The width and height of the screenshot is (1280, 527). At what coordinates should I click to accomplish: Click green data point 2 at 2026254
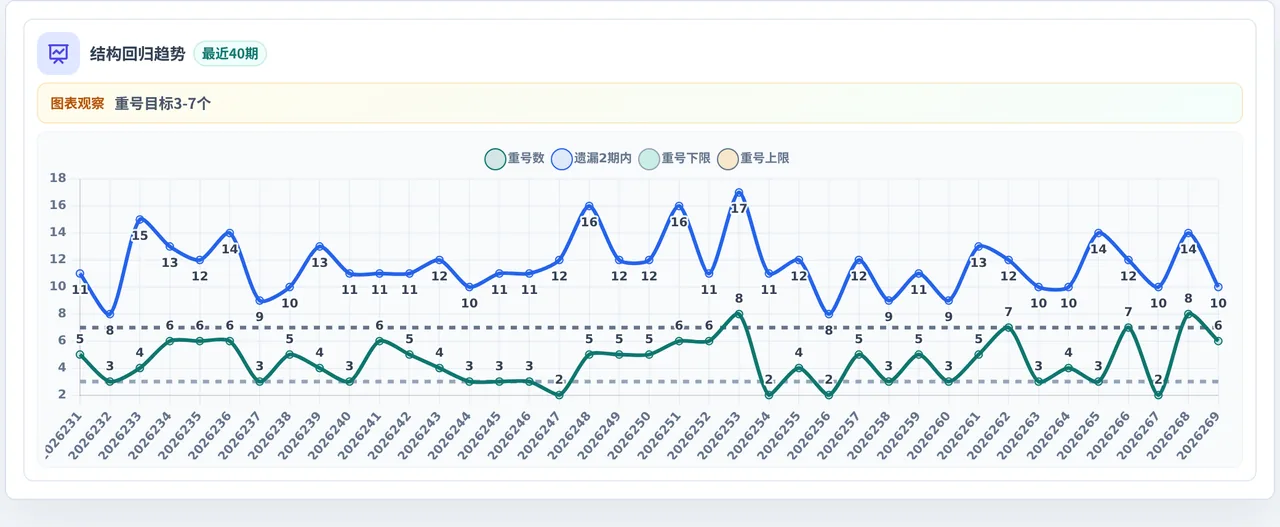(769, 395)
